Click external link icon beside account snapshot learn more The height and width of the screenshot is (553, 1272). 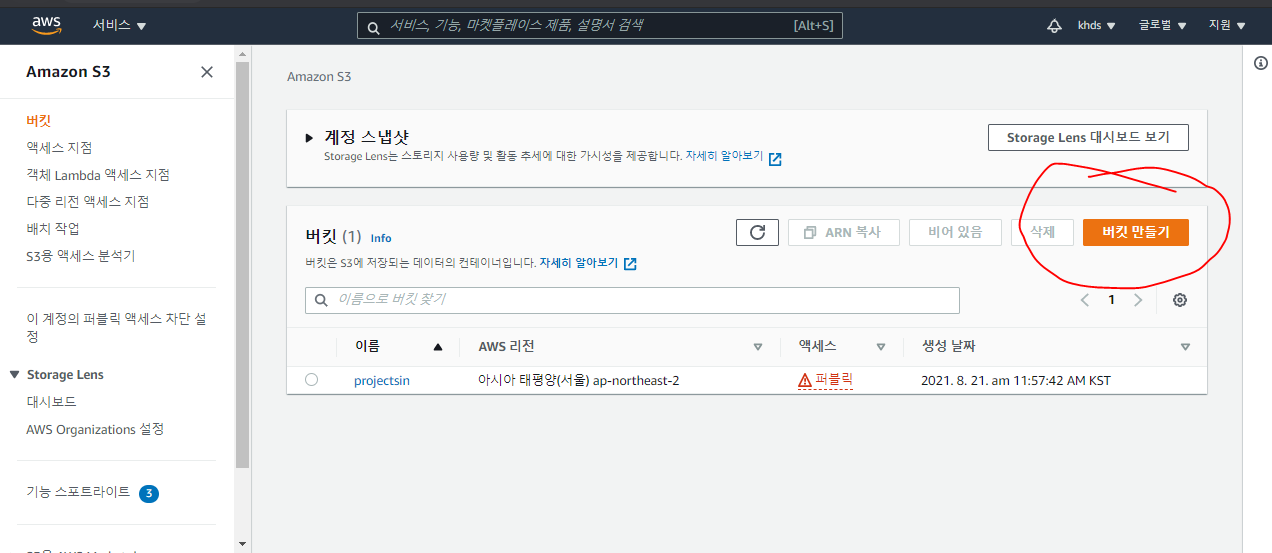[x=775, y=158]
